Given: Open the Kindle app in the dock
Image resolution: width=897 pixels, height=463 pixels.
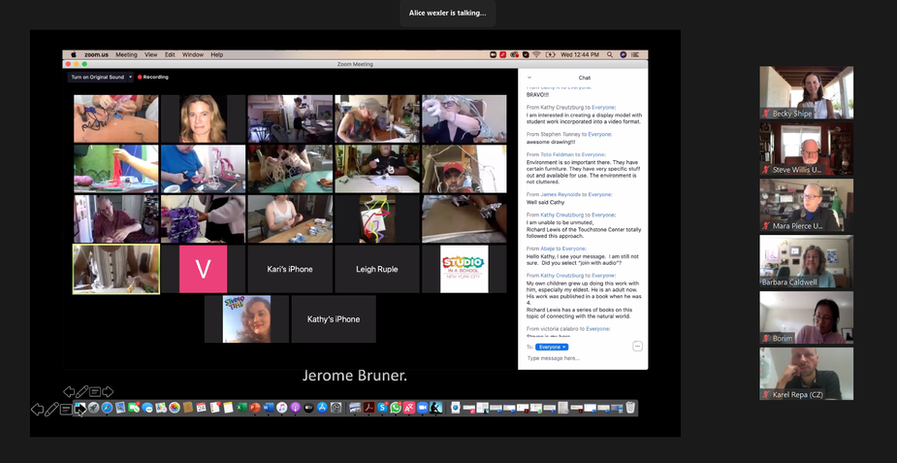Looking at the screenshot, I should point(436,407).
